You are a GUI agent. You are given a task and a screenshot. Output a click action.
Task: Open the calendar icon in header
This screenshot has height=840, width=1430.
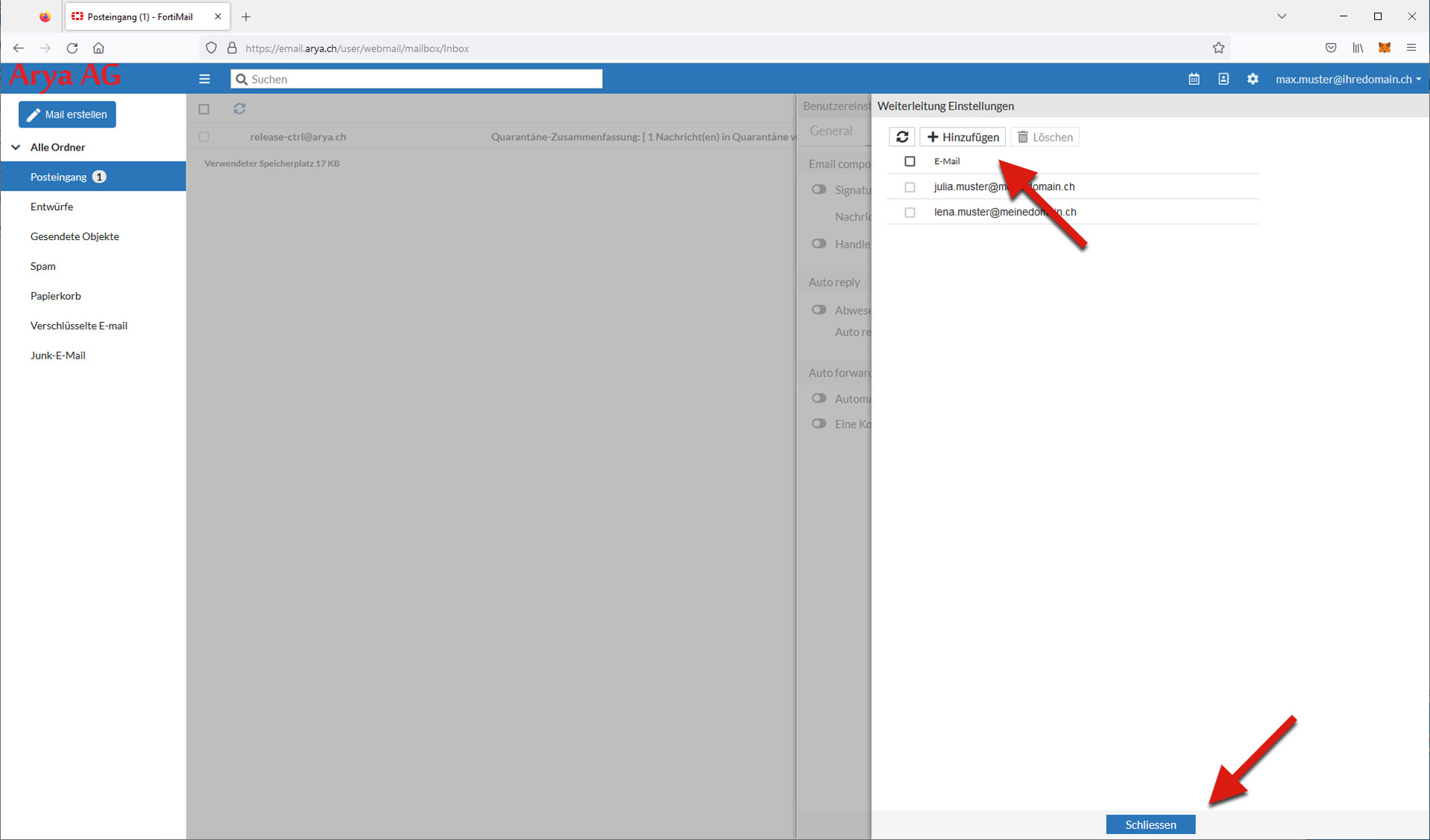pos(1194,79)
